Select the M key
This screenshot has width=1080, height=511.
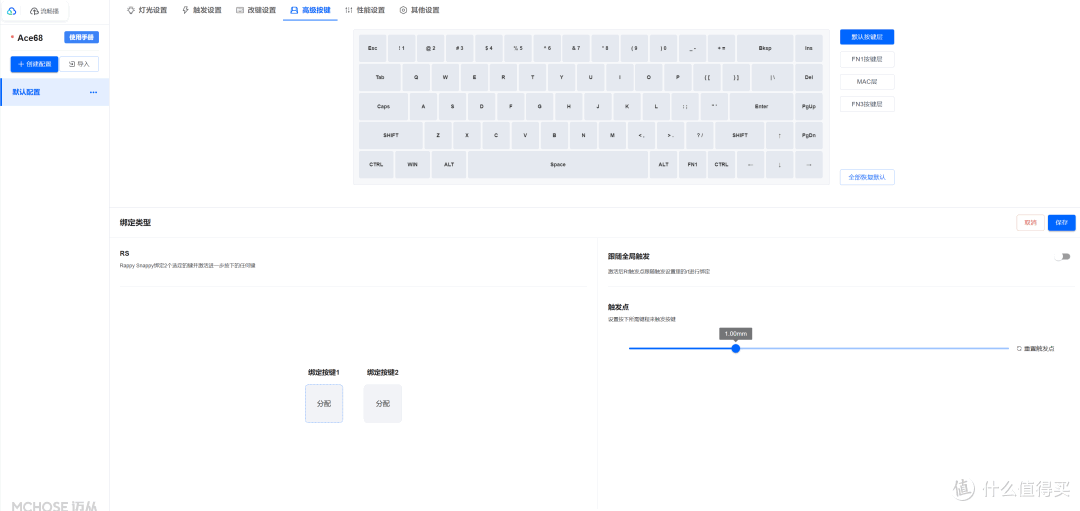click(x=612, y=136)
